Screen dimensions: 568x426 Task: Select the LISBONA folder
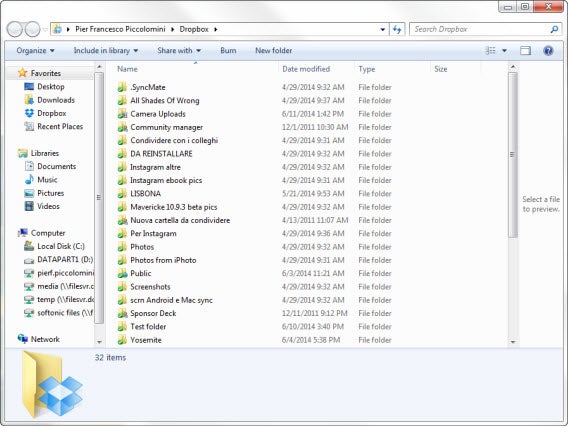146,194
